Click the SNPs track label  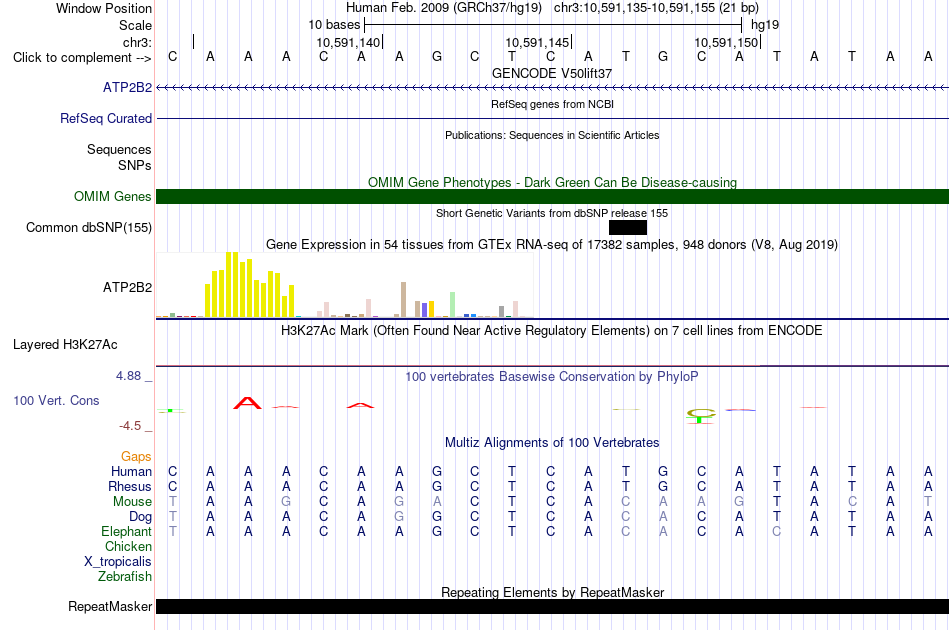[135, 165]
